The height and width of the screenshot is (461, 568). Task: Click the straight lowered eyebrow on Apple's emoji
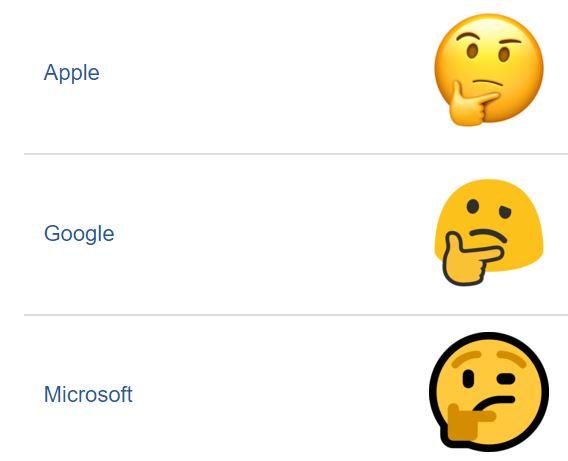click(x=510, y=42)
